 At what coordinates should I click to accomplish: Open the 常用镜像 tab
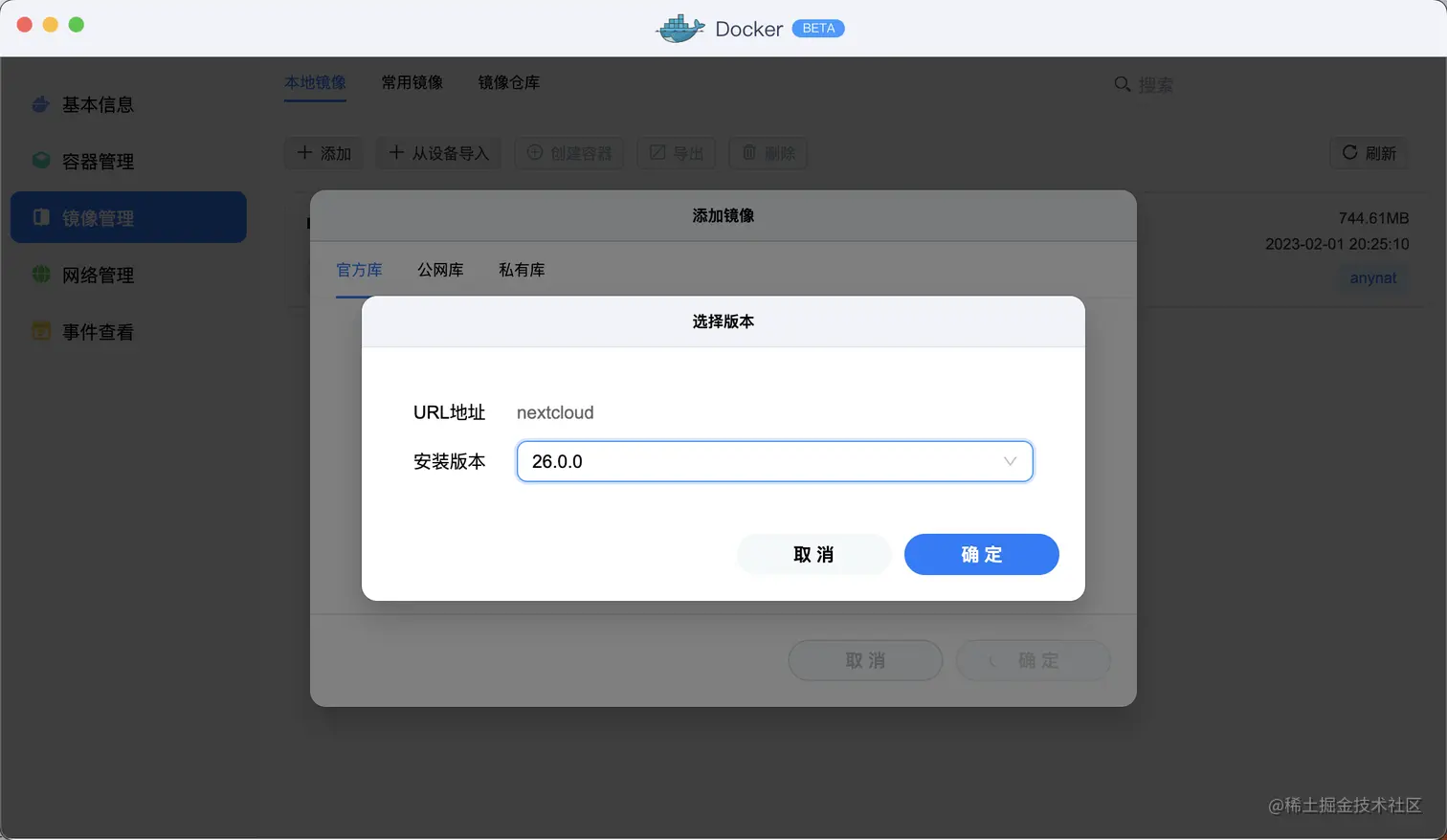point(412,82)
